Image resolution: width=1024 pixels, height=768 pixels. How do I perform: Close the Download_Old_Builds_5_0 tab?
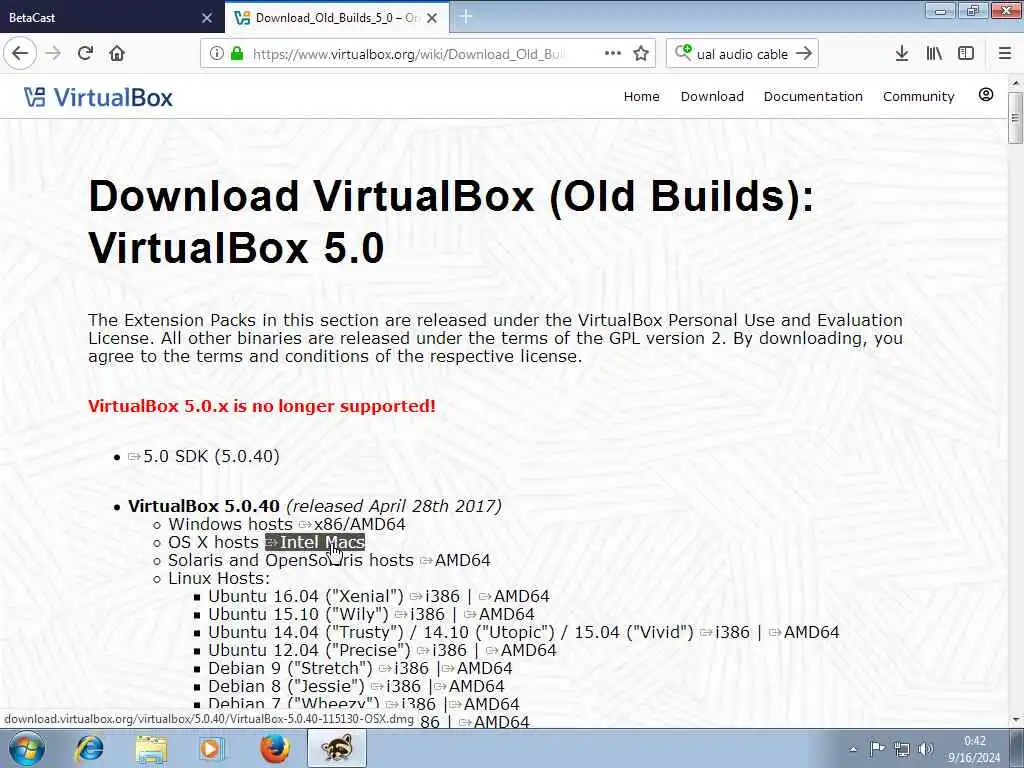point(432,18)
